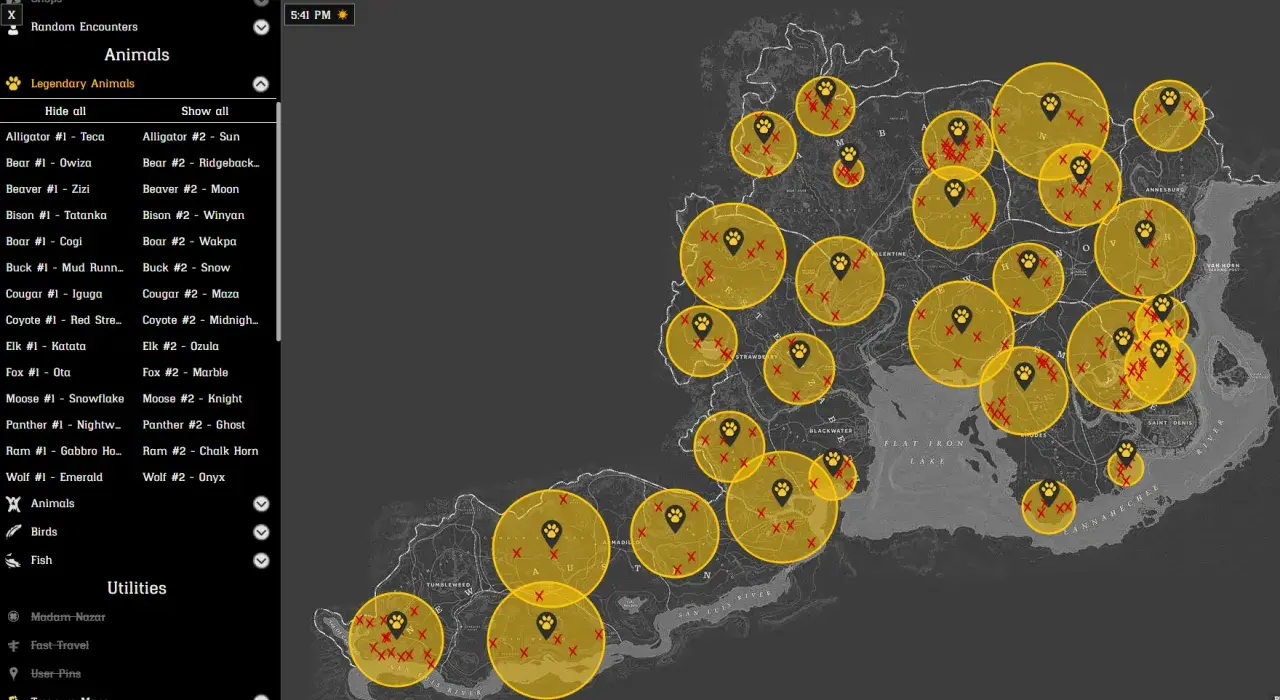1280x700 pixels.
Task: Select paw marker below the Tumbleweed label
Action: pos(396,625)
